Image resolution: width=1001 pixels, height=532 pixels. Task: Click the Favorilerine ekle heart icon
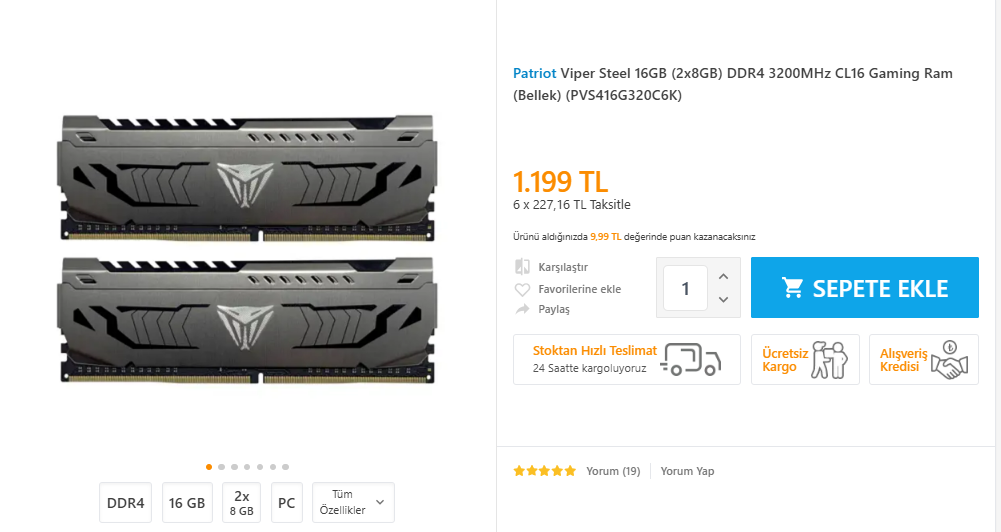click(521, 289)
